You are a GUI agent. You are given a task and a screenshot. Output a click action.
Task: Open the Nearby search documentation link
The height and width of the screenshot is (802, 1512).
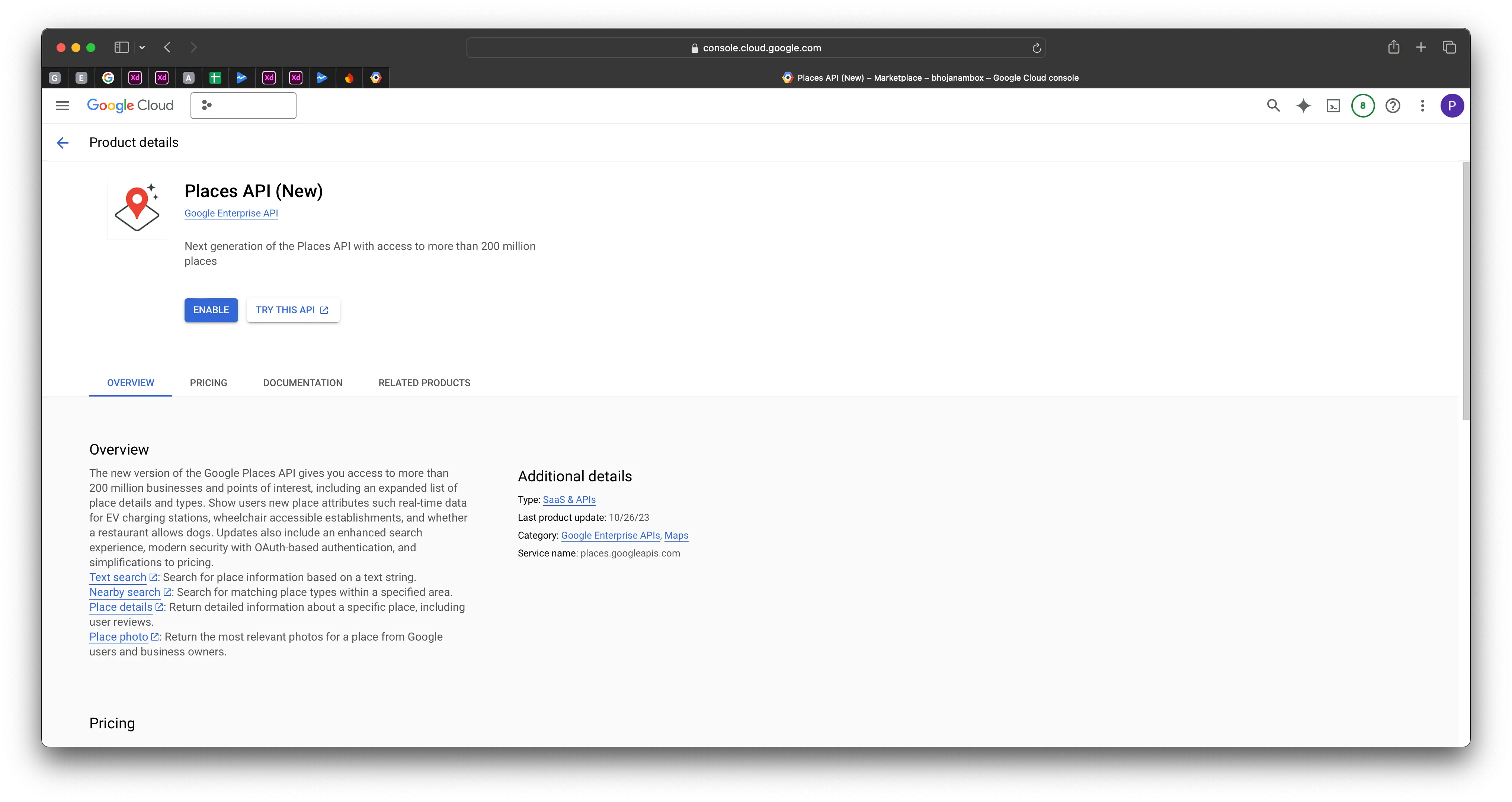coord(124,593)
